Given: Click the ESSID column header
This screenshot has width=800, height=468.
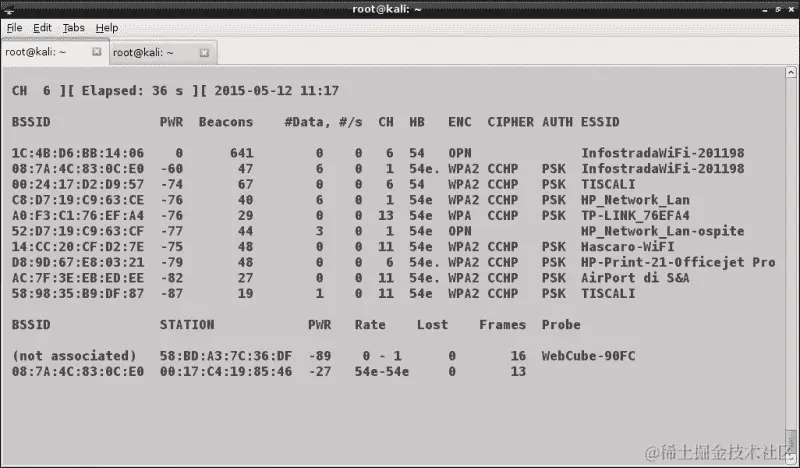Looking at the screenshot, I should point(600,122).
